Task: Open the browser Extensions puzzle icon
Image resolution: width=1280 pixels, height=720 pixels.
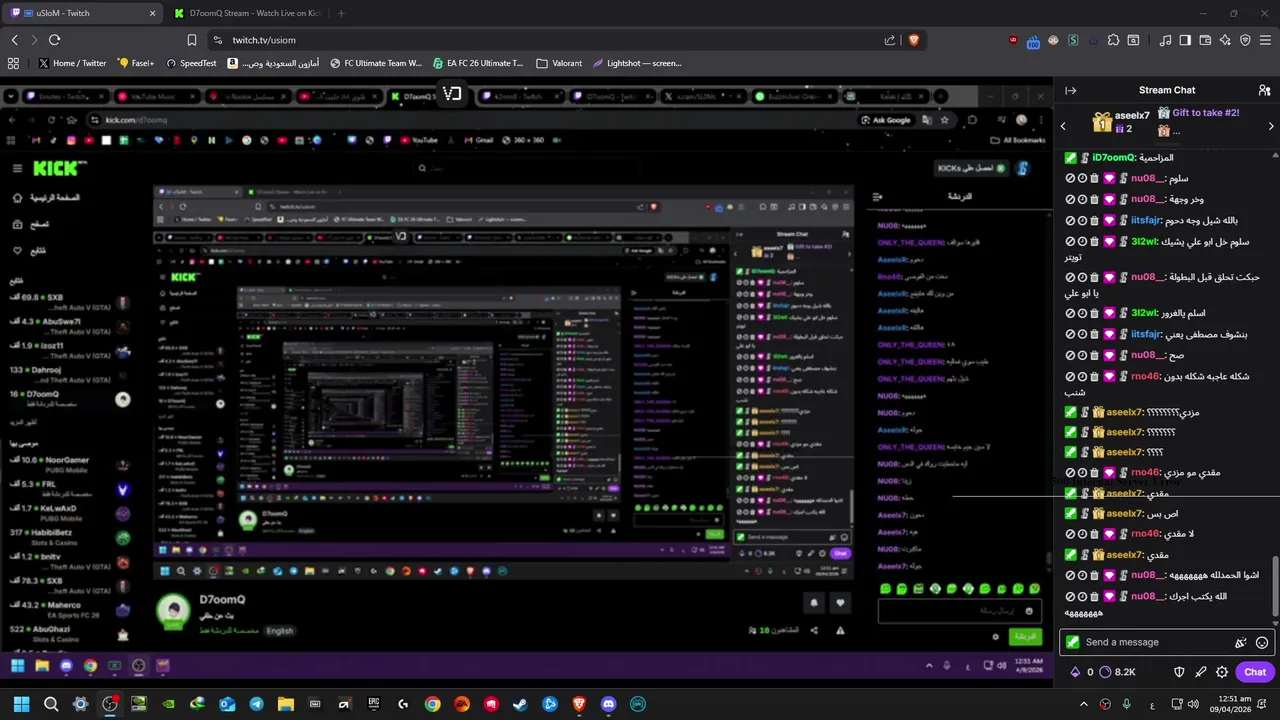Action: click(x=1113, y=40)
